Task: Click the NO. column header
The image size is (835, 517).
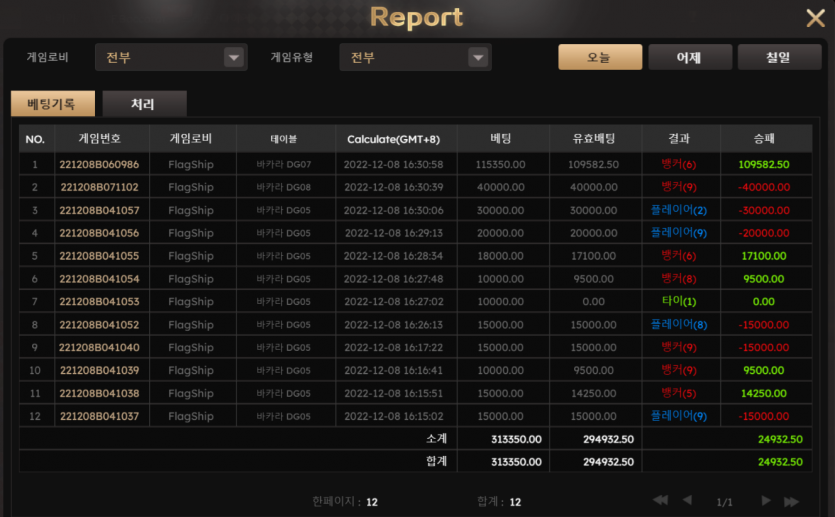Action: click(x=35, y=139)
